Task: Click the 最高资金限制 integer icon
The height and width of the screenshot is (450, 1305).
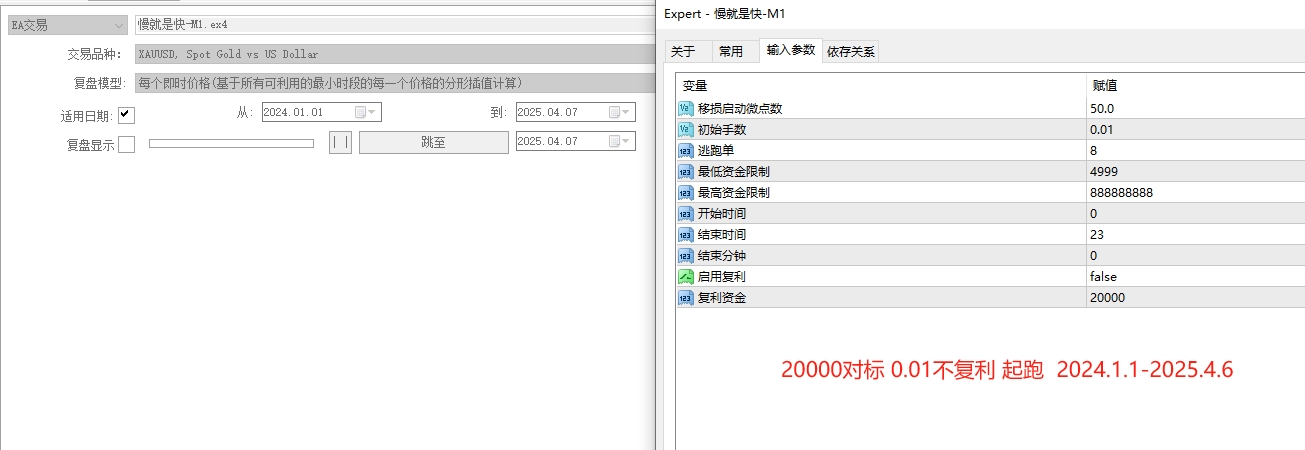Action: coord(686,192)
